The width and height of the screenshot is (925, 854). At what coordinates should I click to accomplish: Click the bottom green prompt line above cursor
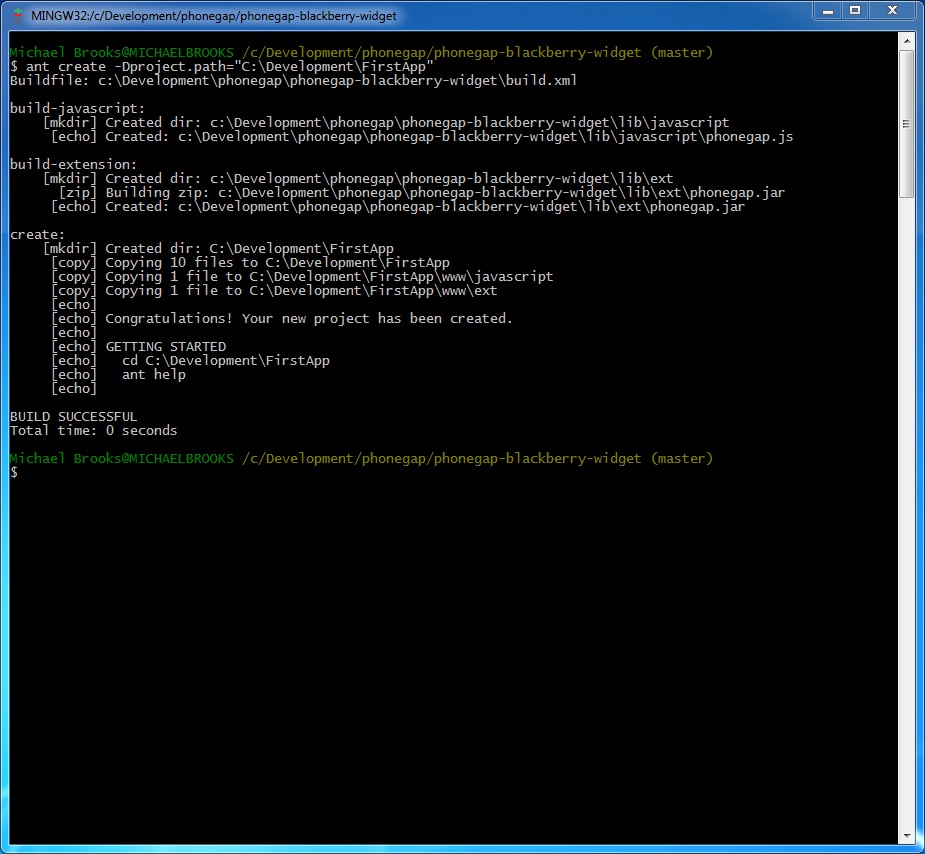(x=361, y=459)
